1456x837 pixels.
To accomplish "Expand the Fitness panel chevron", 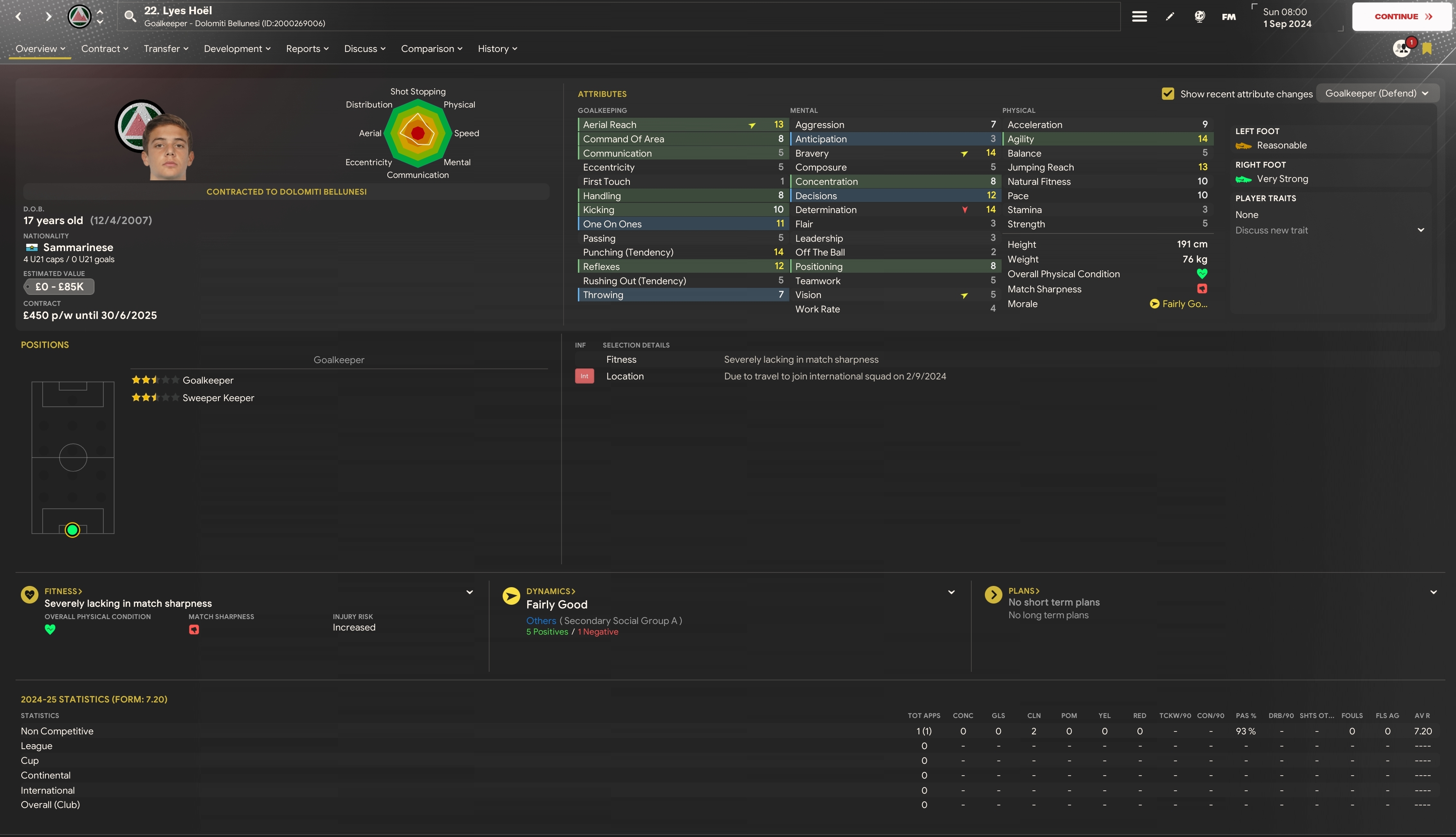I will [470, 592].
